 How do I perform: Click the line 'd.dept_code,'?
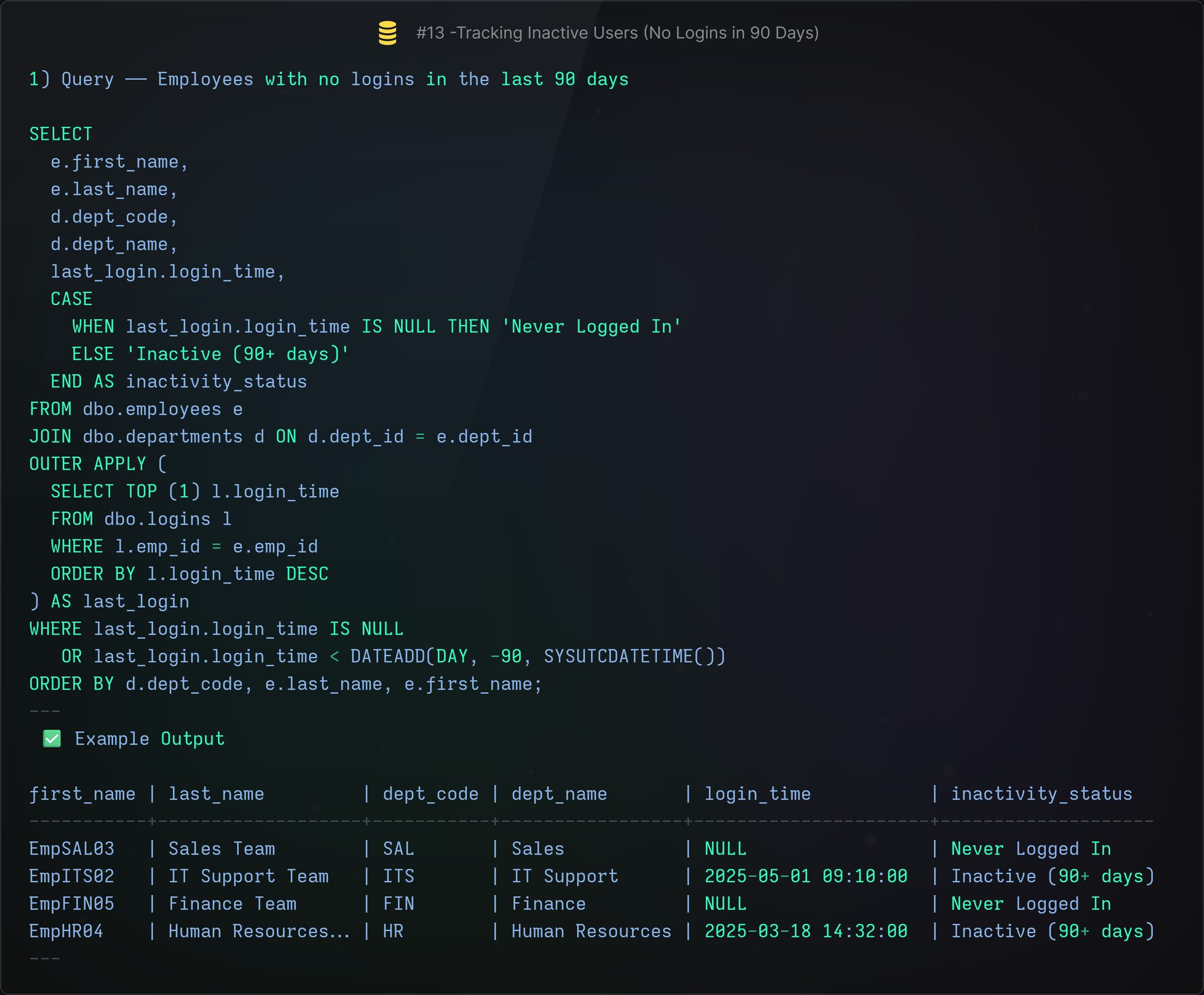pos(114,217)
